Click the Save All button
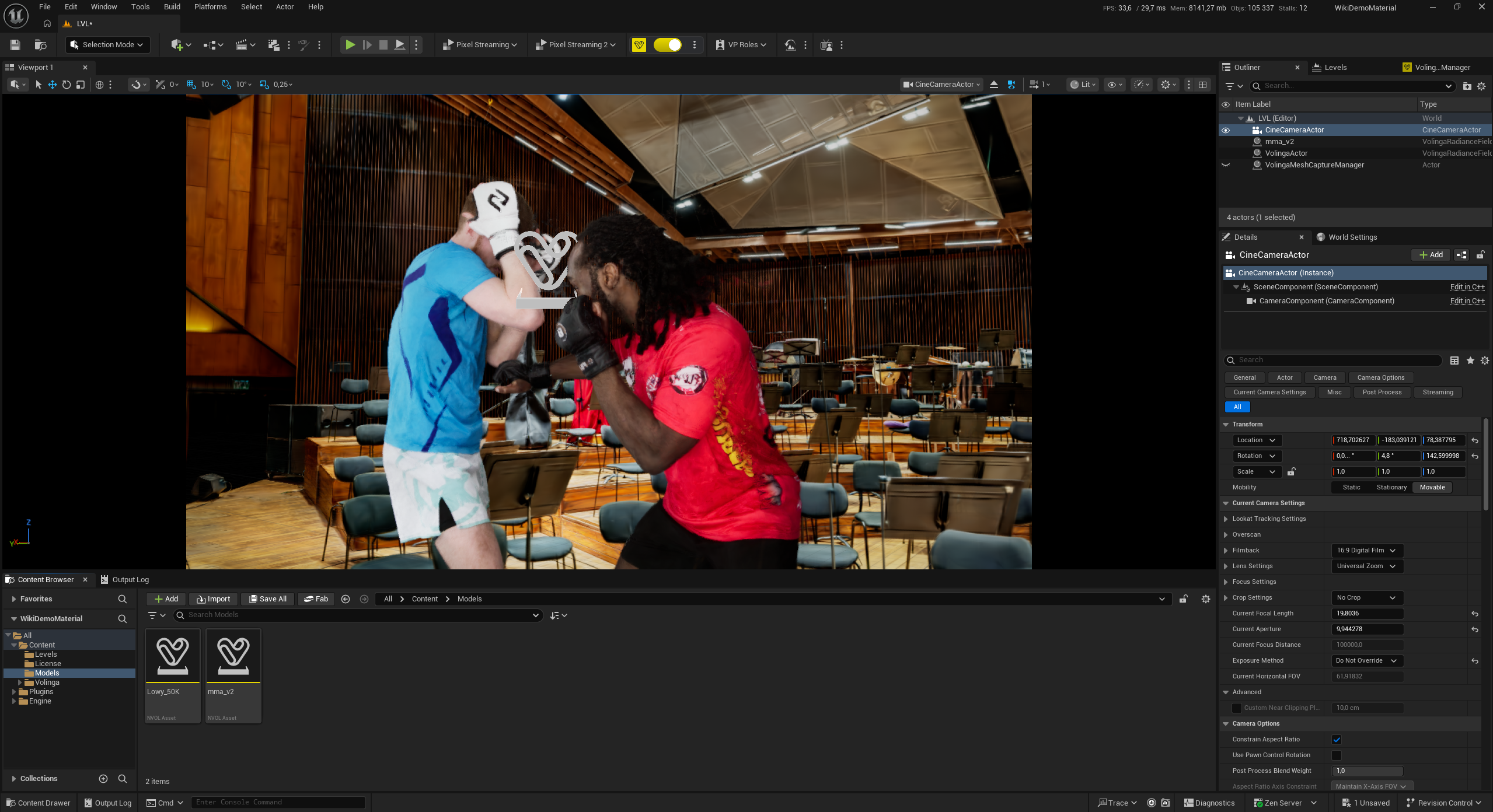The image size is (1493, 812). pyautogui.click(x=268, y=599)
